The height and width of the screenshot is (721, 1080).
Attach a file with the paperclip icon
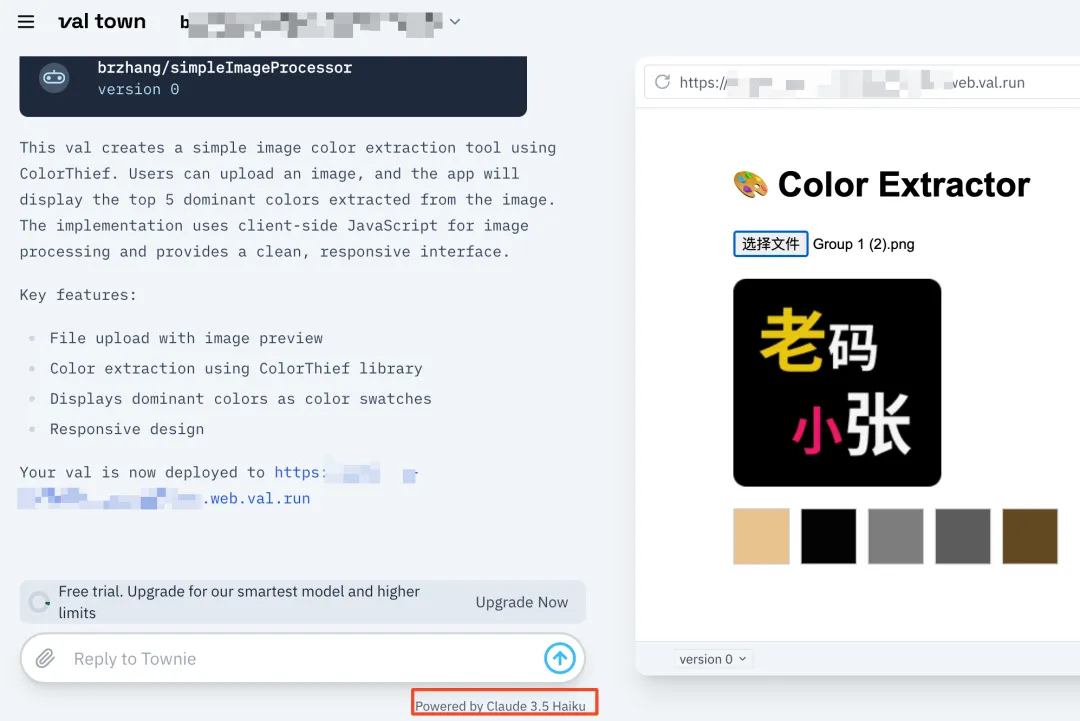pos(45,658)
